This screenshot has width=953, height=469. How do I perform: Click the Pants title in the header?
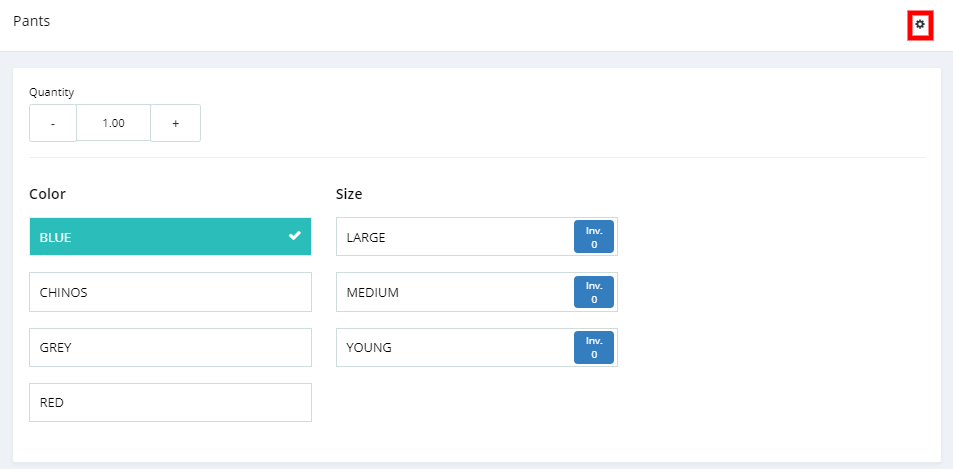[x=32, y=21]
